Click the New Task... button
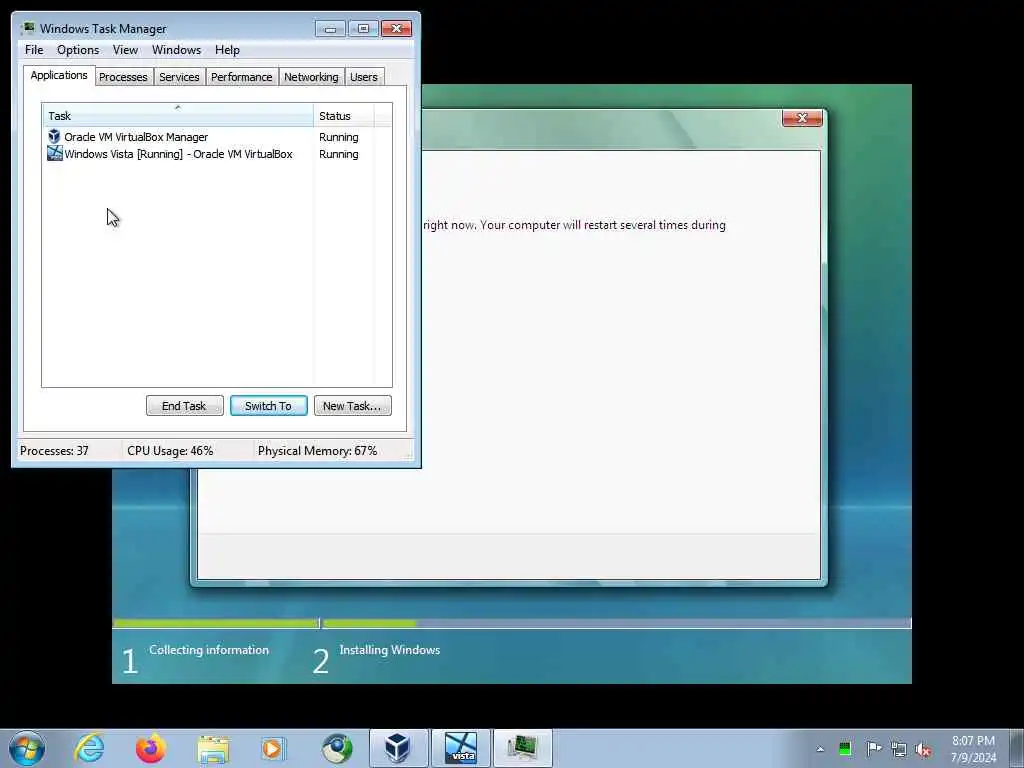The width and height of the screenshot is (1024, 768). [x=352, y=406]
